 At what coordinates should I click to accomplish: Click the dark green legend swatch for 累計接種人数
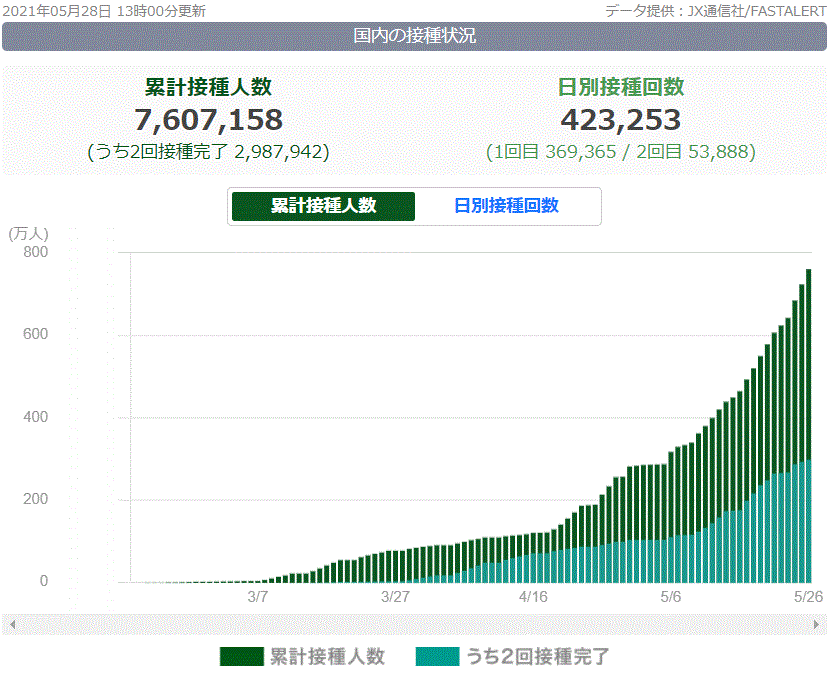pyautogui.click(x=241, y=657)
